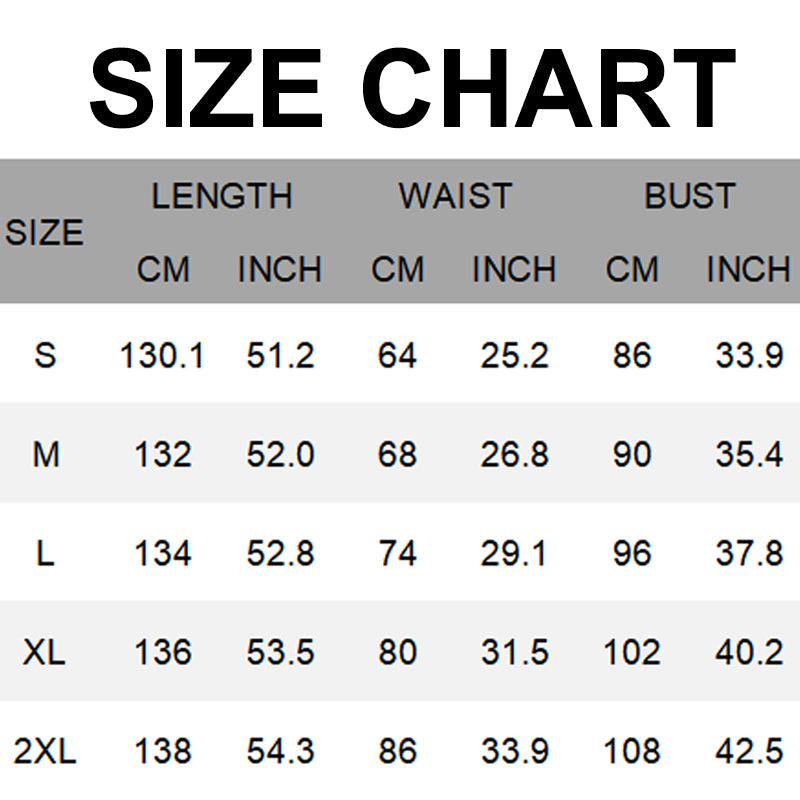Click the L size row label
This screenshot has height=800, width=800.
point(45,553)
